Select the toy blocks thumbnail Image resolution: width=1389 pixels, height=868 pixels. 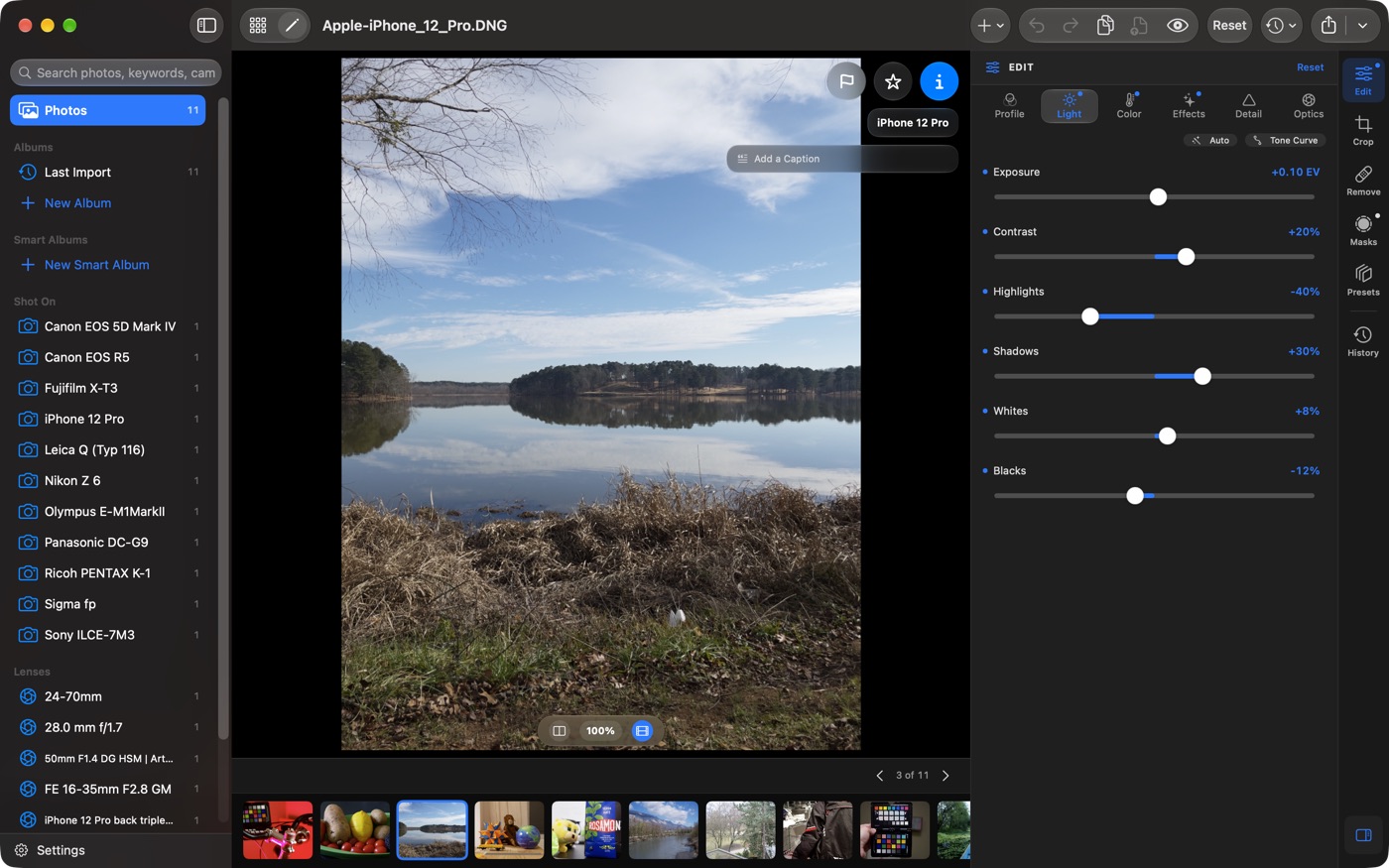pos(509,830)
